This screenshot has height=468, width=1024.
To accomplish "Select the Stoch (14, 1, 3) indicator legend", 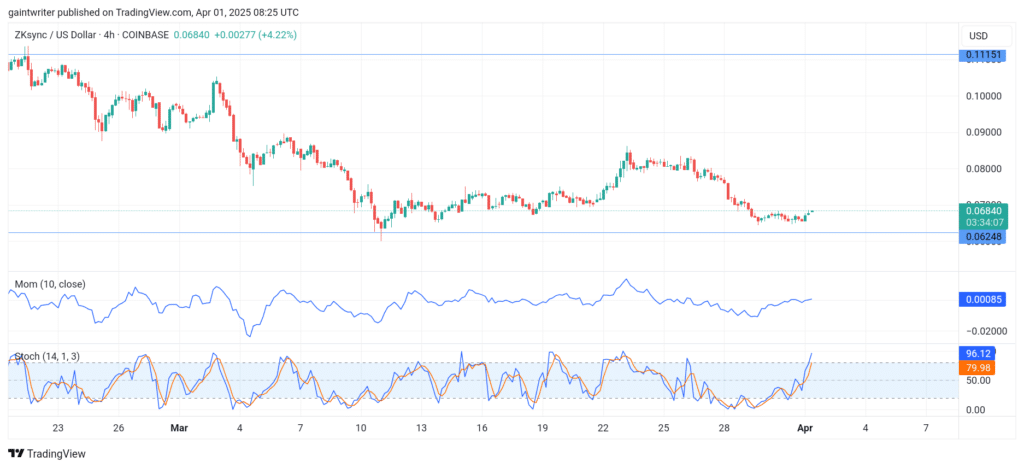I will [48, 356].
